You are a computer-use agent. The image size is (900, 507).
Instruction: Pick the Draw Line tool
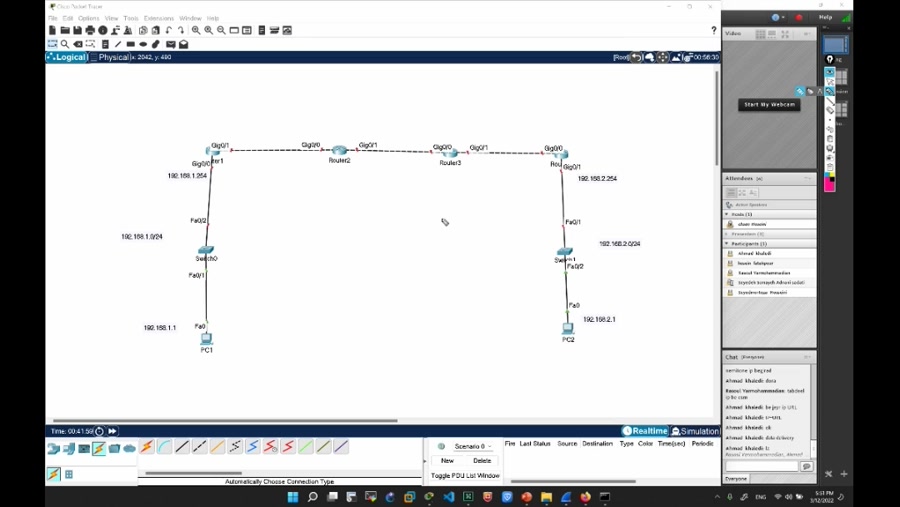click(x=118, y=44)
